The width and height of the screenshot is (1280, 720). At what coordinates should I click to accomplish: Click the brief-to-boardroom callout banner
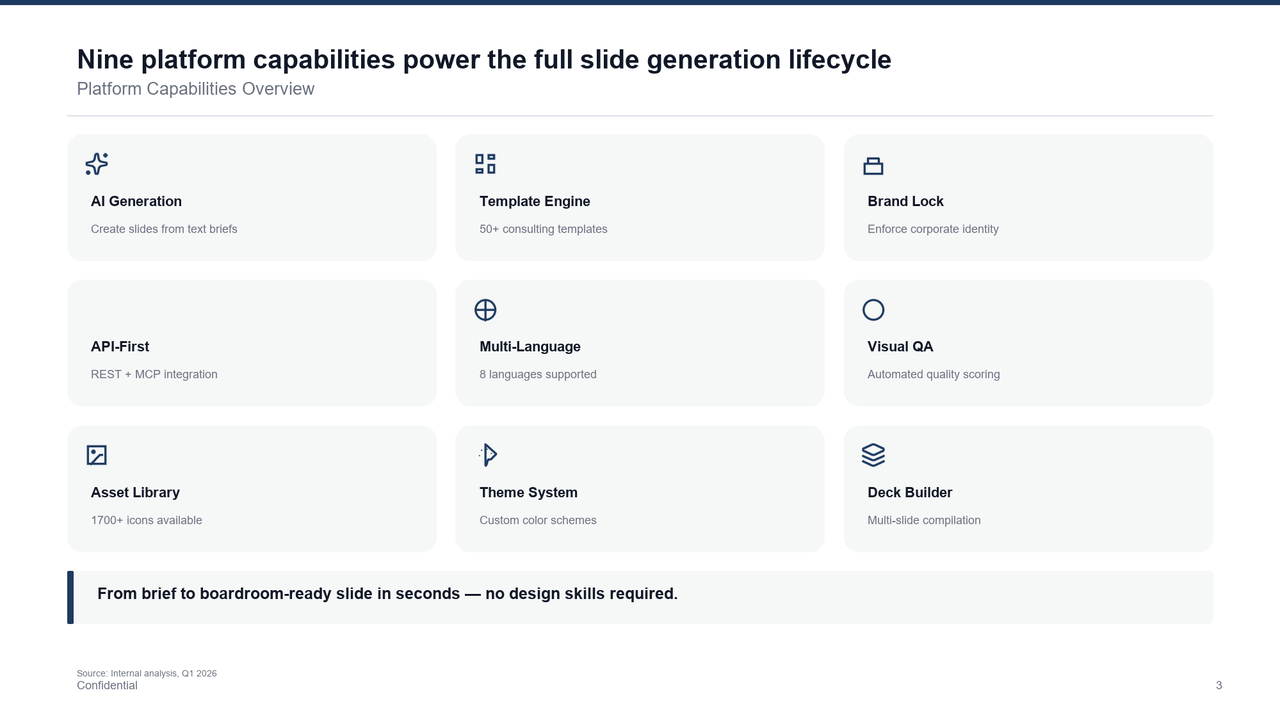click(640, 596)
